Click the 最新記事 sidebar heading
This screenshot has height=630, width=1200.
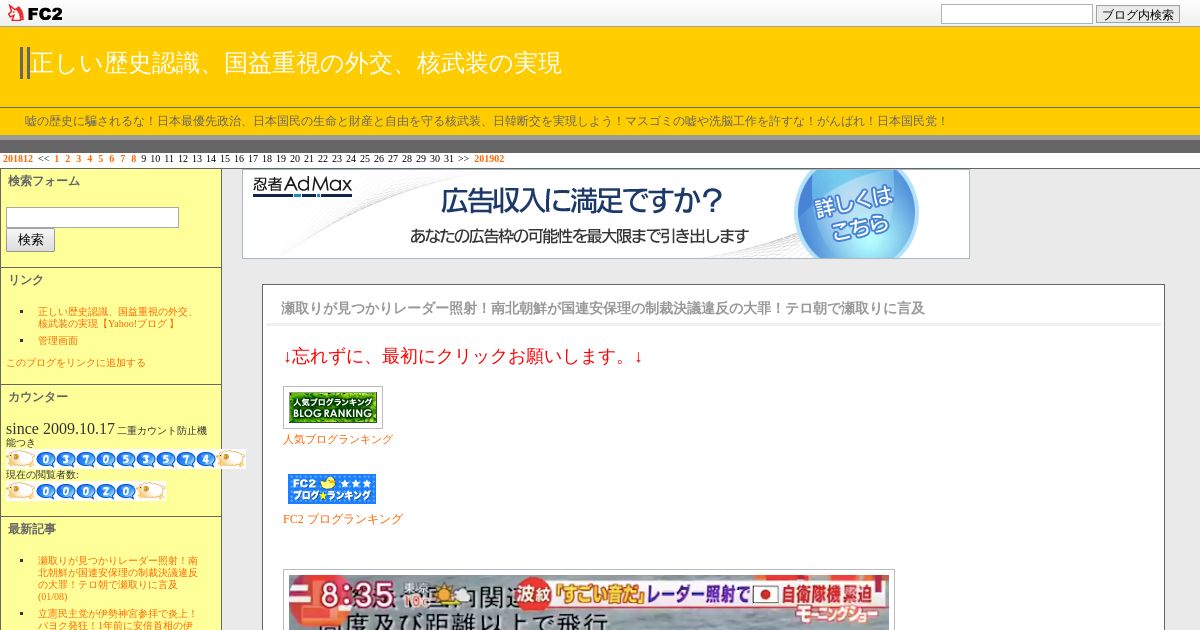(x=32, y=529)
